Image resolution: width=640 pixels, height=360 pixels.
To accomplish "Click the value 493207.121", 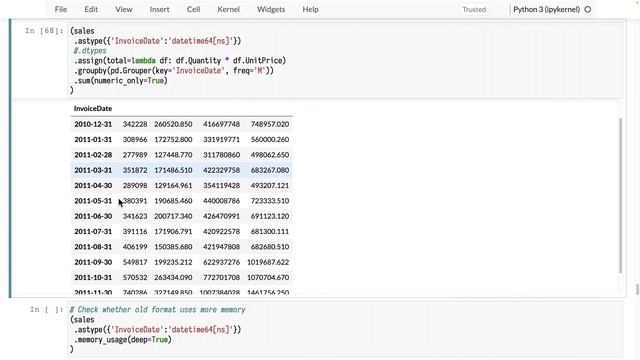I will (270, 185).
